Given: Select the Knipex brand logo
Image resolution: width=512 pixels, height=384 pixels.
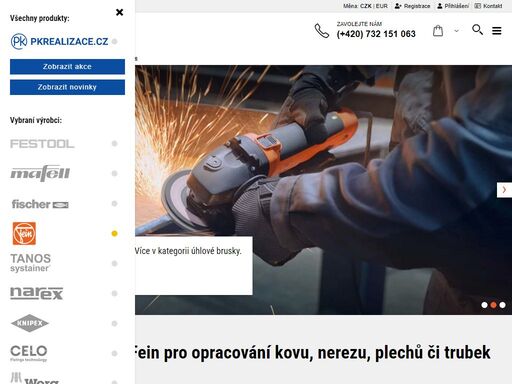Looking at the screenshot, I should pos(30,323).
